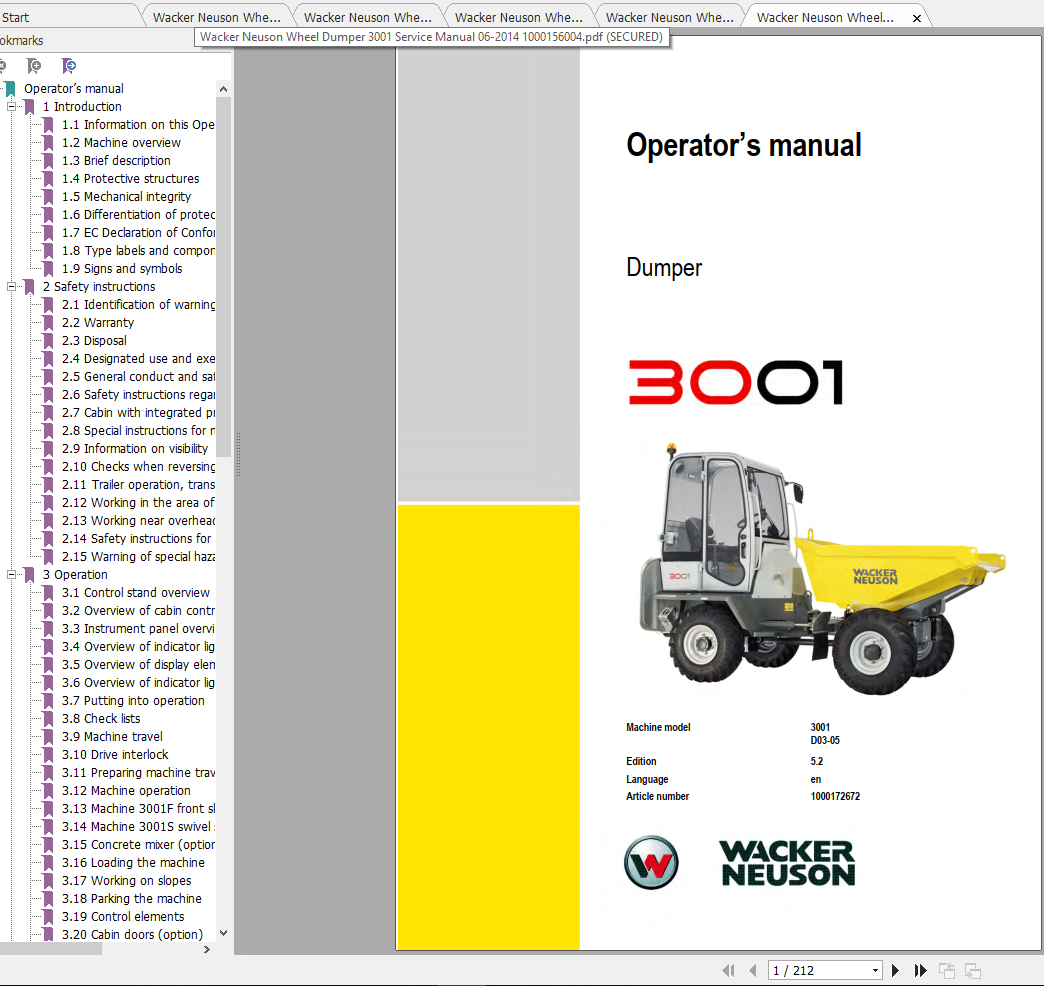Switch to the first Wacker Neuson tab
Image resolution: width=1044 pixels, height=986 pixels.
pyautogui.click(x=216, y=17)
